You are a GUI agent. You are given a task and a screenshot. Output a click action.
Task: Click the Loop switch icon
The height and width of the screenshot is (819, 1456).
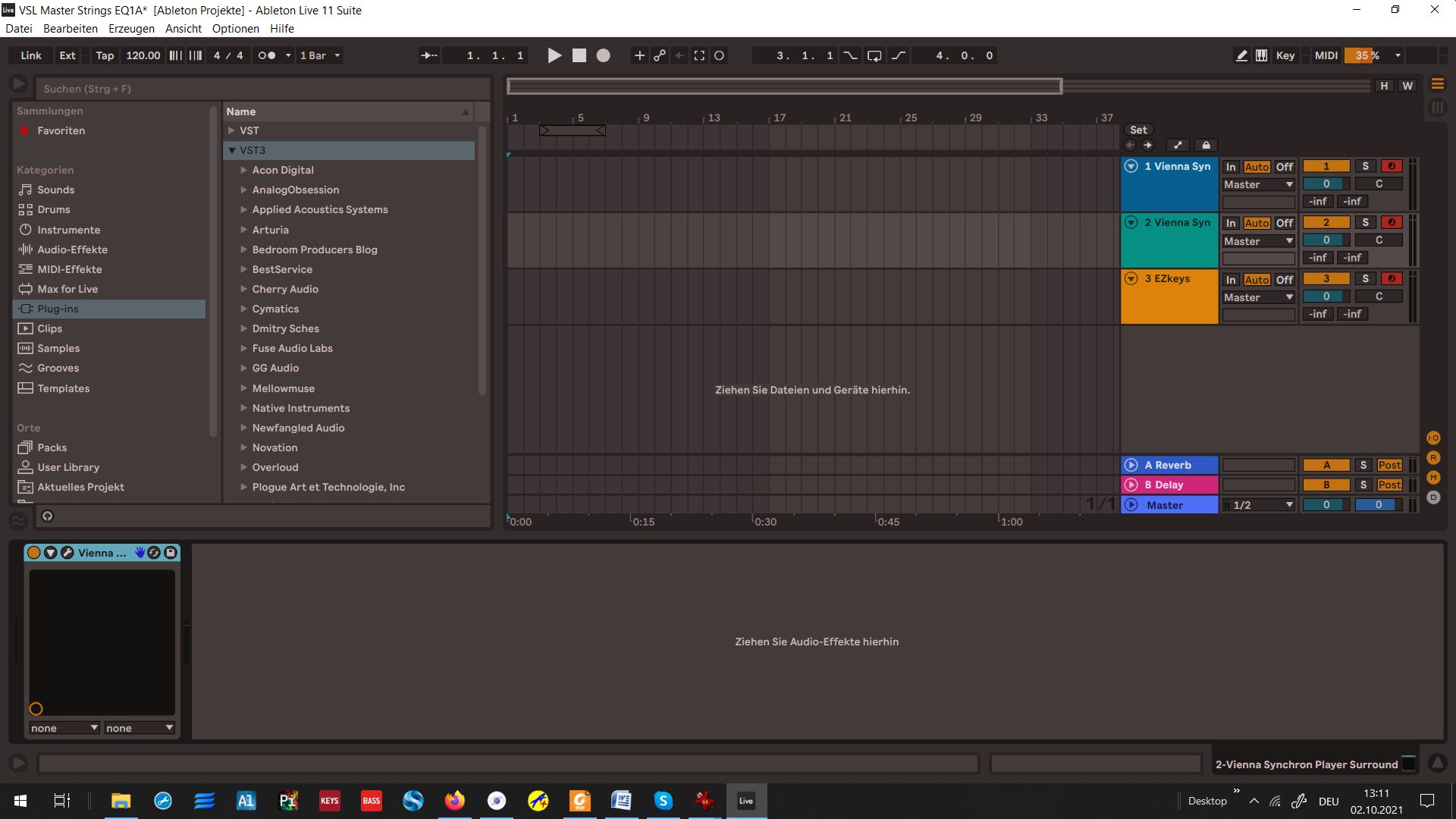[x=874, y=55]
